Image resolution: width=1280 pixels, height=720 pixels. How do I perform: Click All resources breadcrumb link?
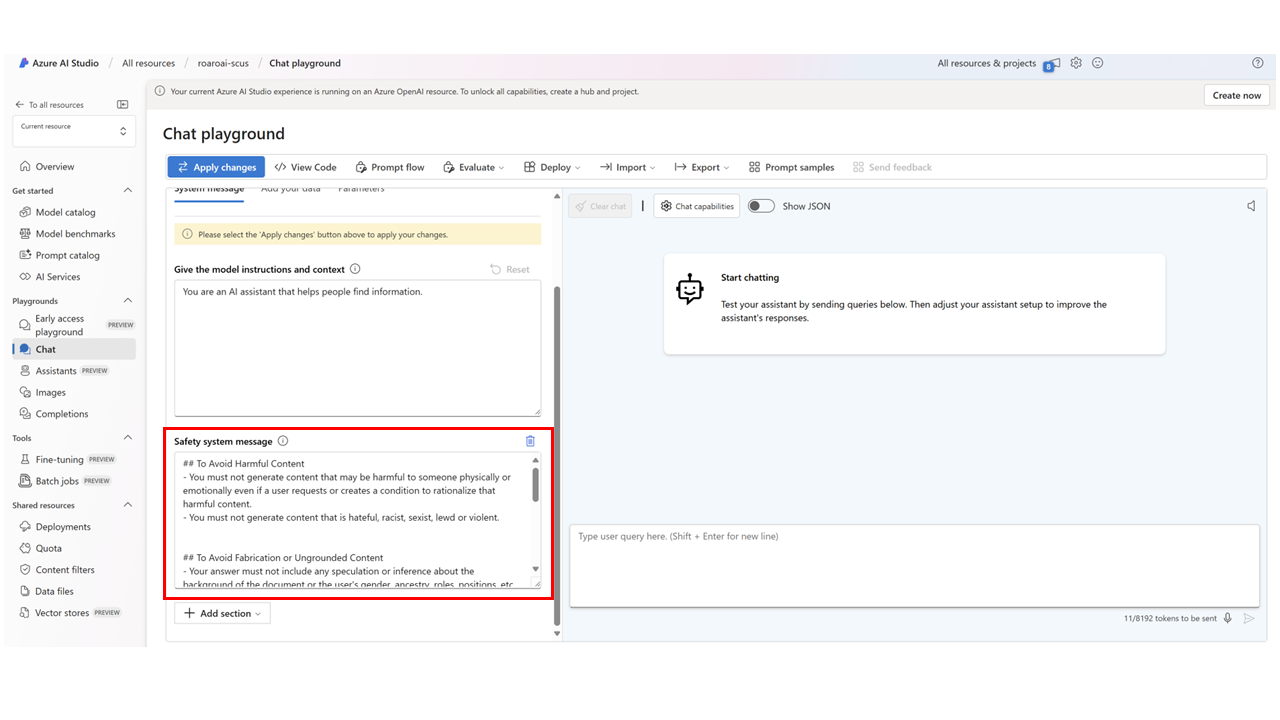pos(148,63)
